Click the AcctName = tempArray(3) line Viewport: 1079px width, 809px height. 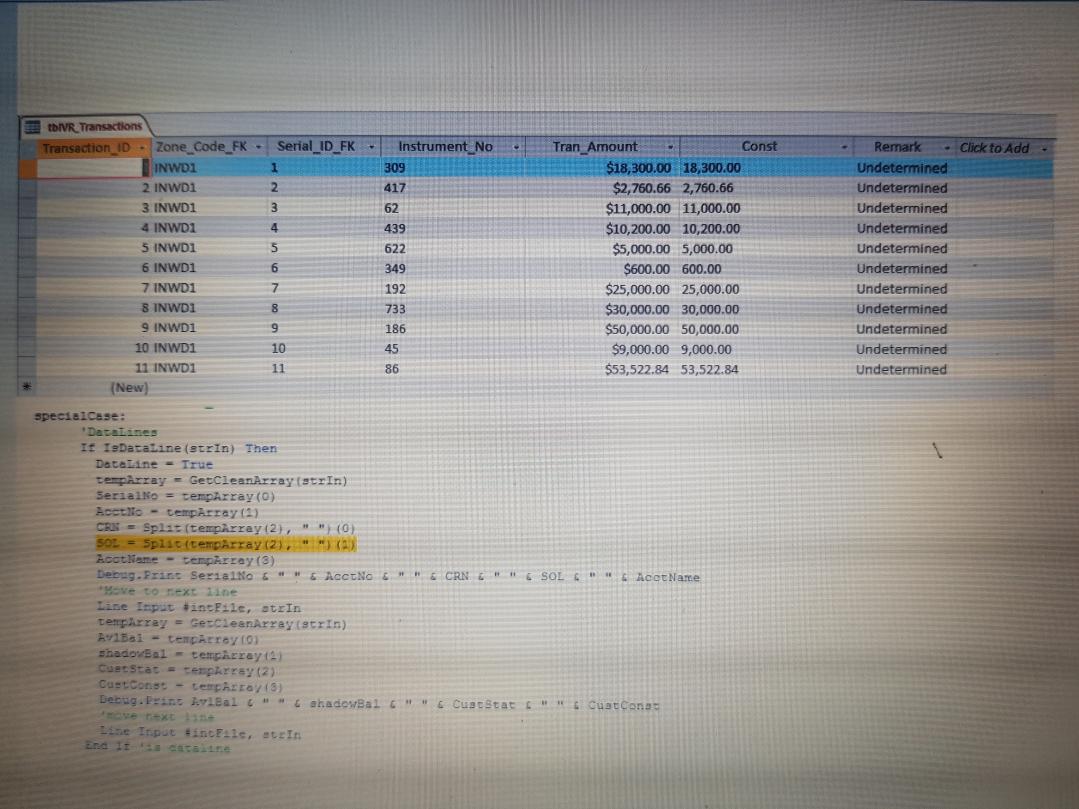tap(185, 560)
